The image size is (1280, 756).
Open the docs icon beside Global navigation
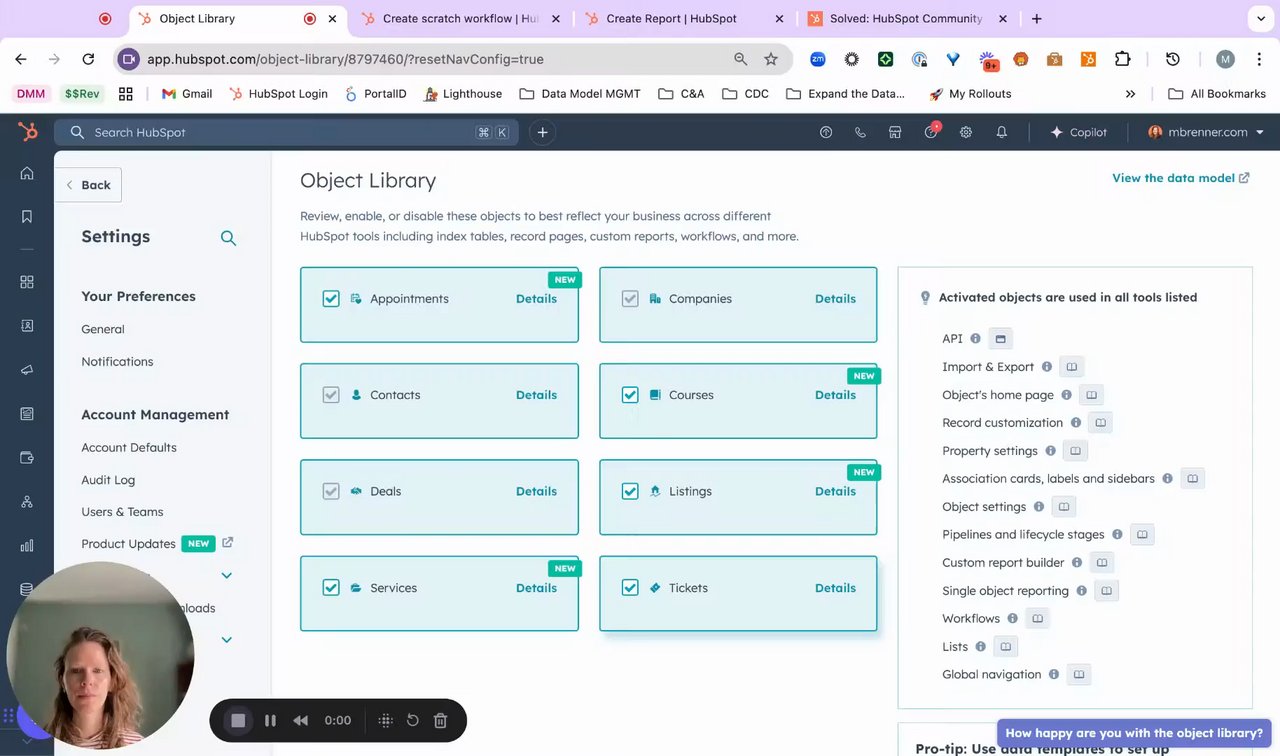coord(1079,675)
